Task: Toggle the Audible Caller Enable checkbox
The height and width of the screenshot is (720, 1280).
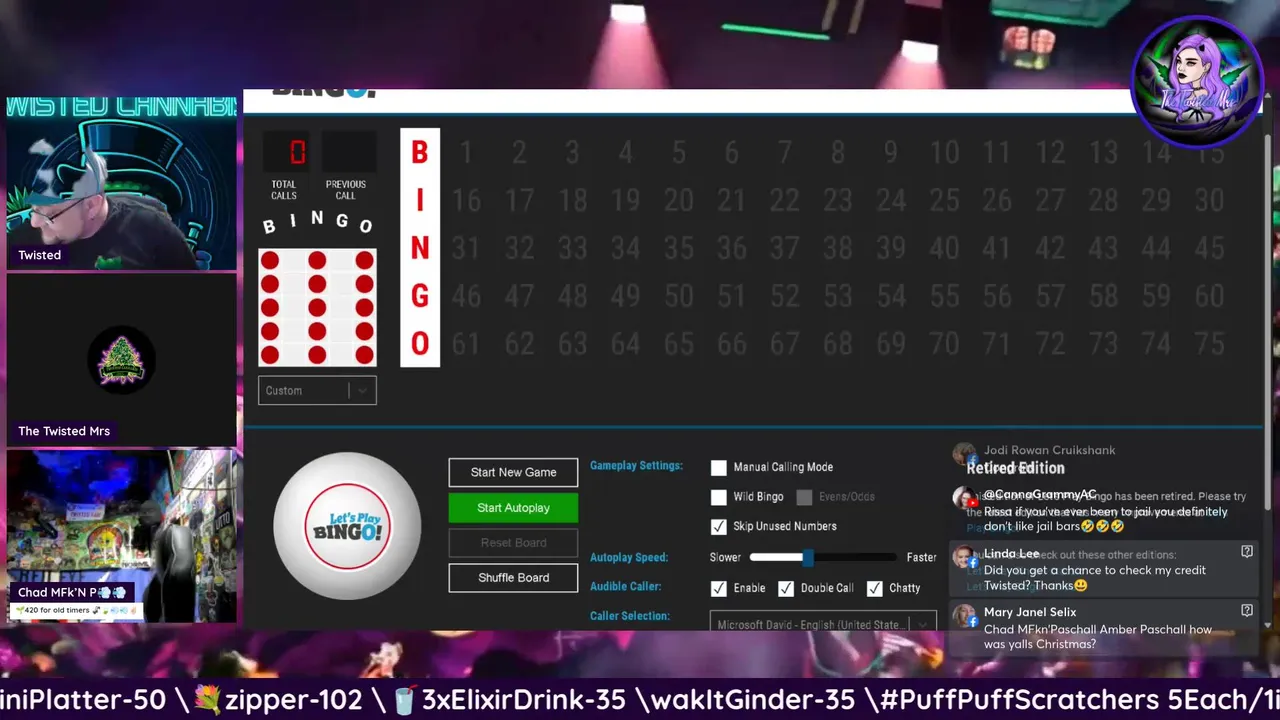Action: pos(718,588)
